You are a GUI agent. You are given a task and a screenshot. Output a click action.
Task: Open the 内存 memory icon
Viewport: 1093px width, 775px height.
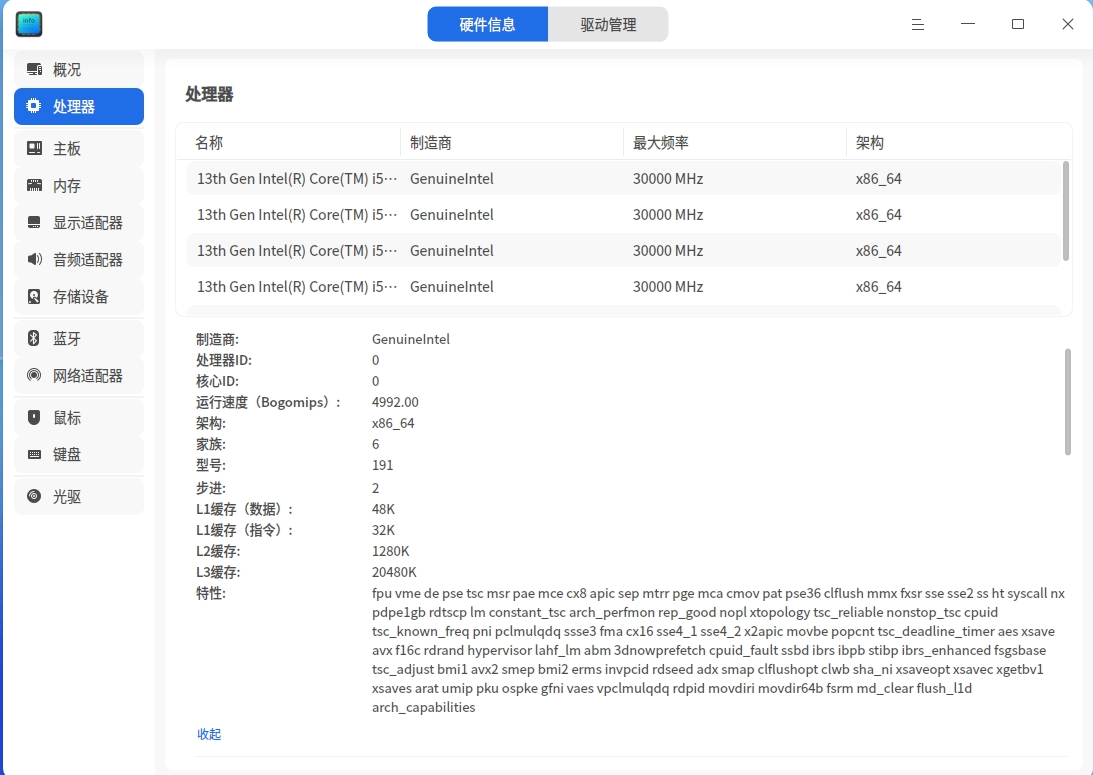(34, 185)
